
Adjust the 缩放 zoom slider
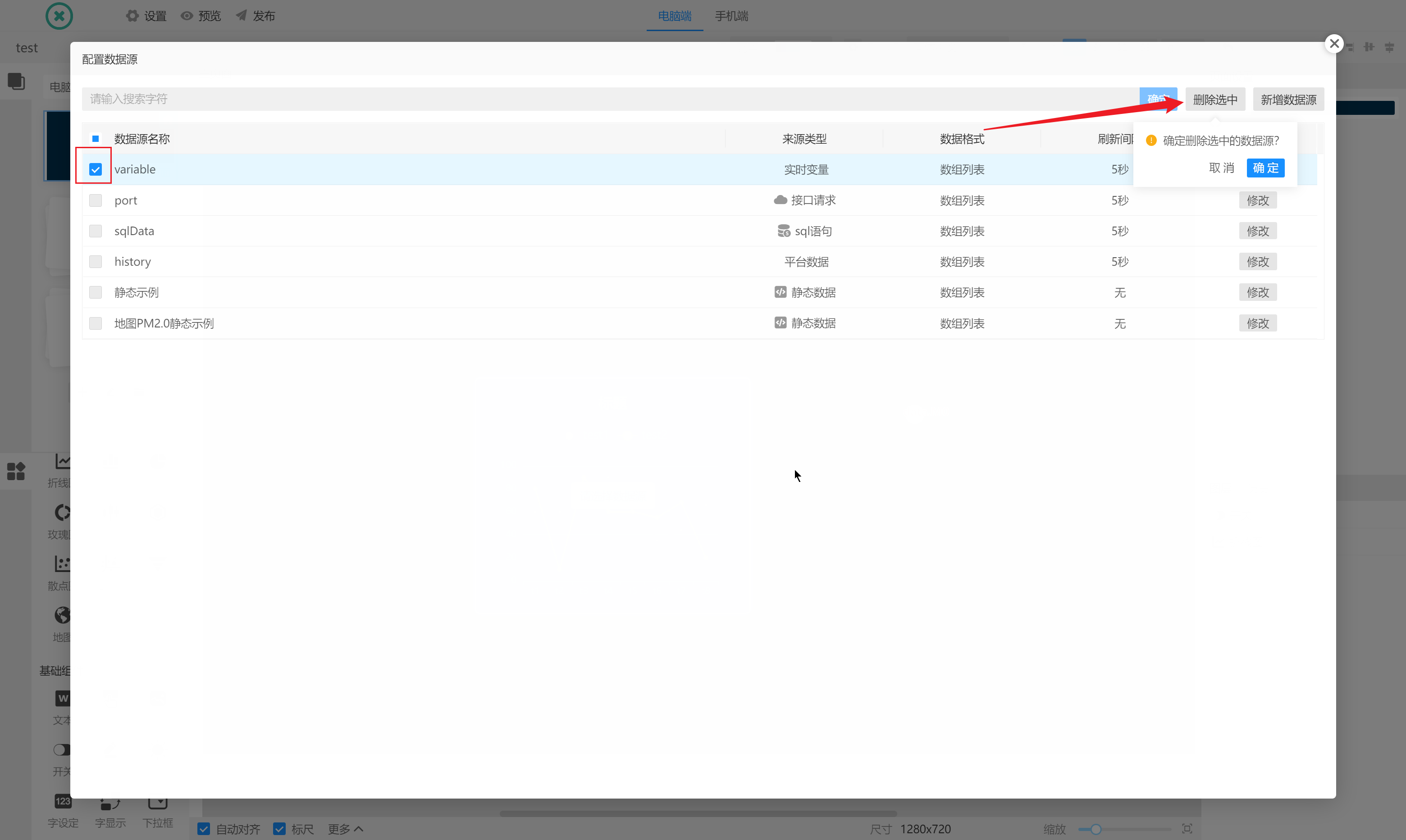click(1124, 829)
